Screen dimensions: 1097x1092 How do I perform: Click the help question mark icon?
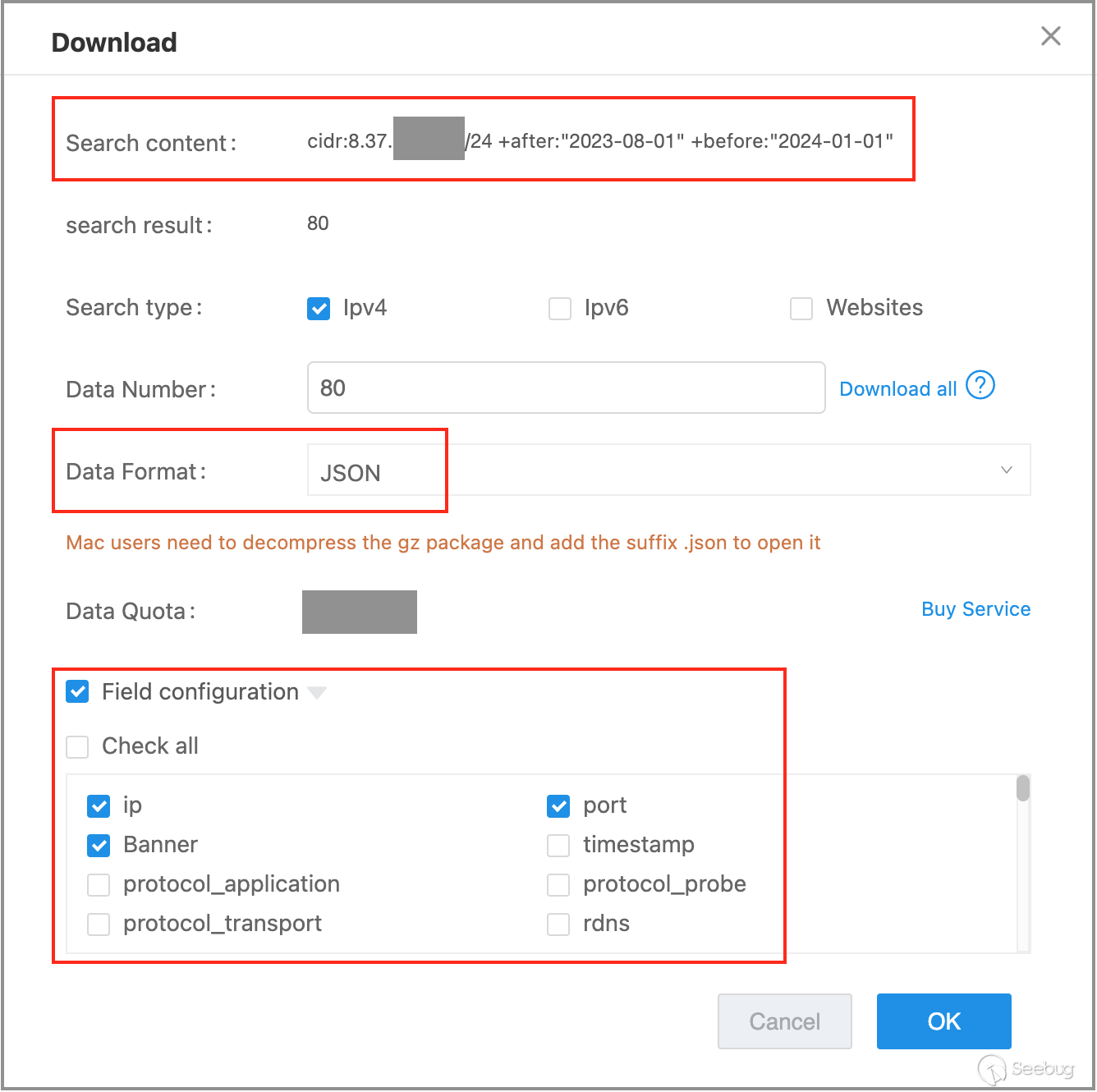980,385
